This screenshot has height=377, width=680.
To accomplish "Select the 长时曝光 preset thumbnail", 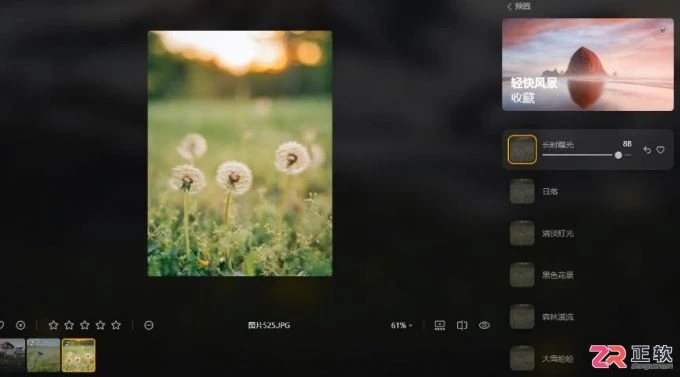I will [522, 150].
